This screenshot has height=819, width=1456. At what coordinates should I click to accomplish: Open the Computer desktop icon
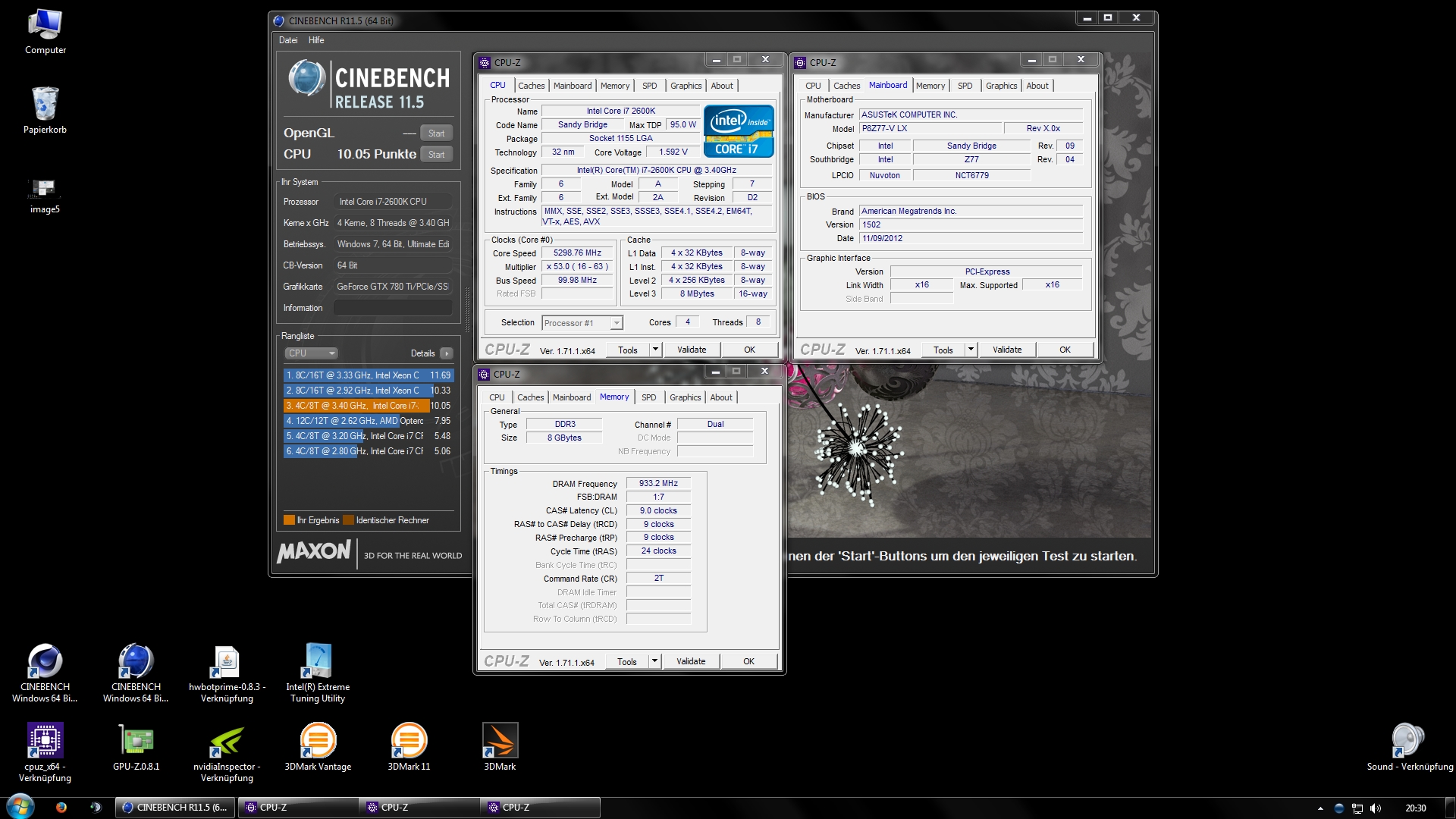pyautogui.click(x=45, y=30)
